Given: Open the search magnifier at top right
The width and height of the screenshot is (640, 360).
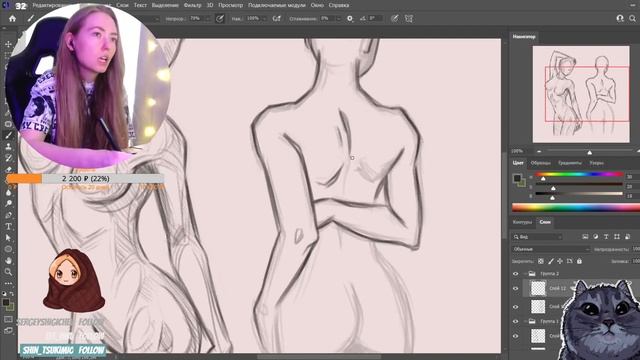Looking at the screenshot, I should [632, 18].
